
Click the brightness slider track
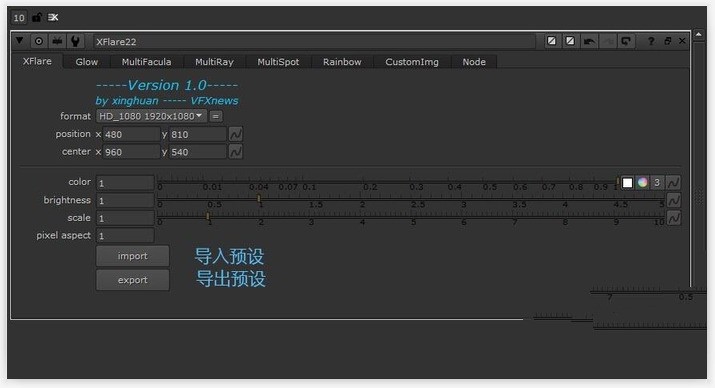tap(411, 200)
